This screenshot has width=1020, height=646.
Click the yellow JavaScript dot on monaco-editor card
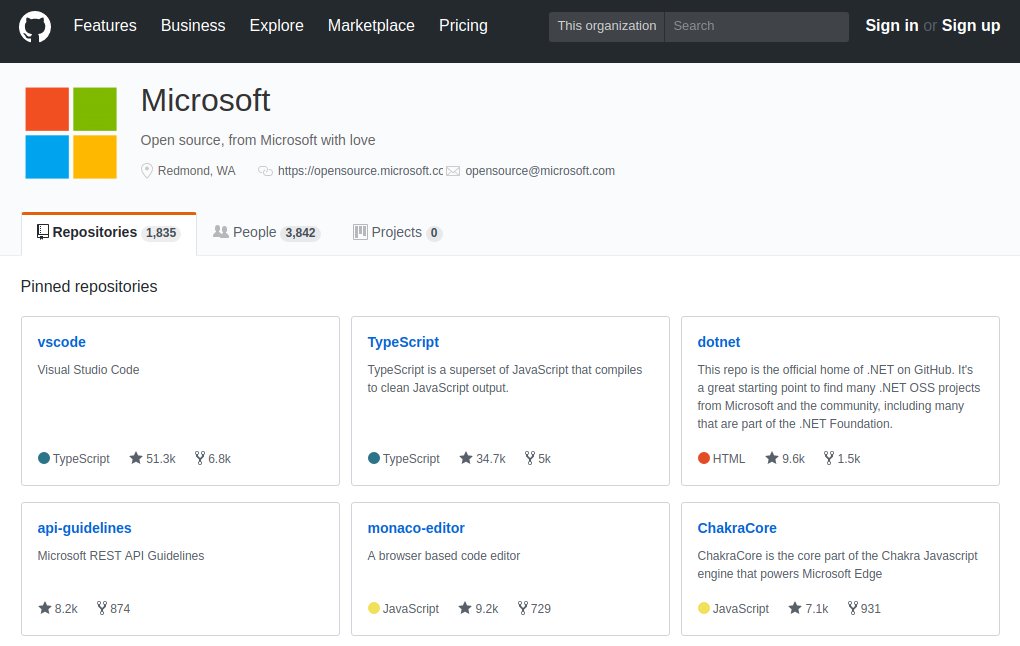tap(373, 608)
